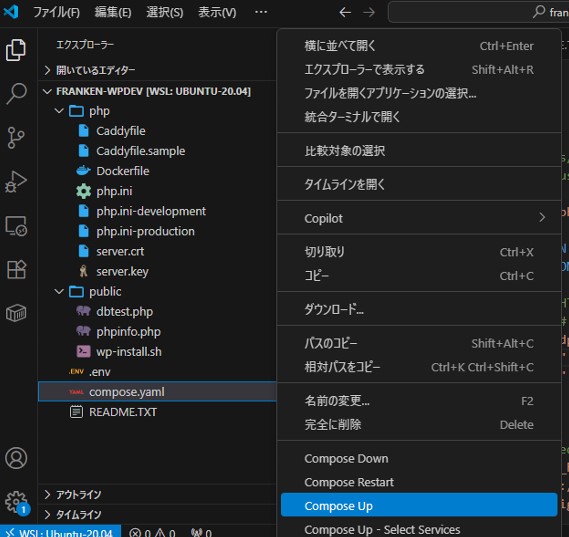Collapse the FRANKEN-WPDEV workspace root
Viewport: 569px width, 537px height.
(47, 91)
